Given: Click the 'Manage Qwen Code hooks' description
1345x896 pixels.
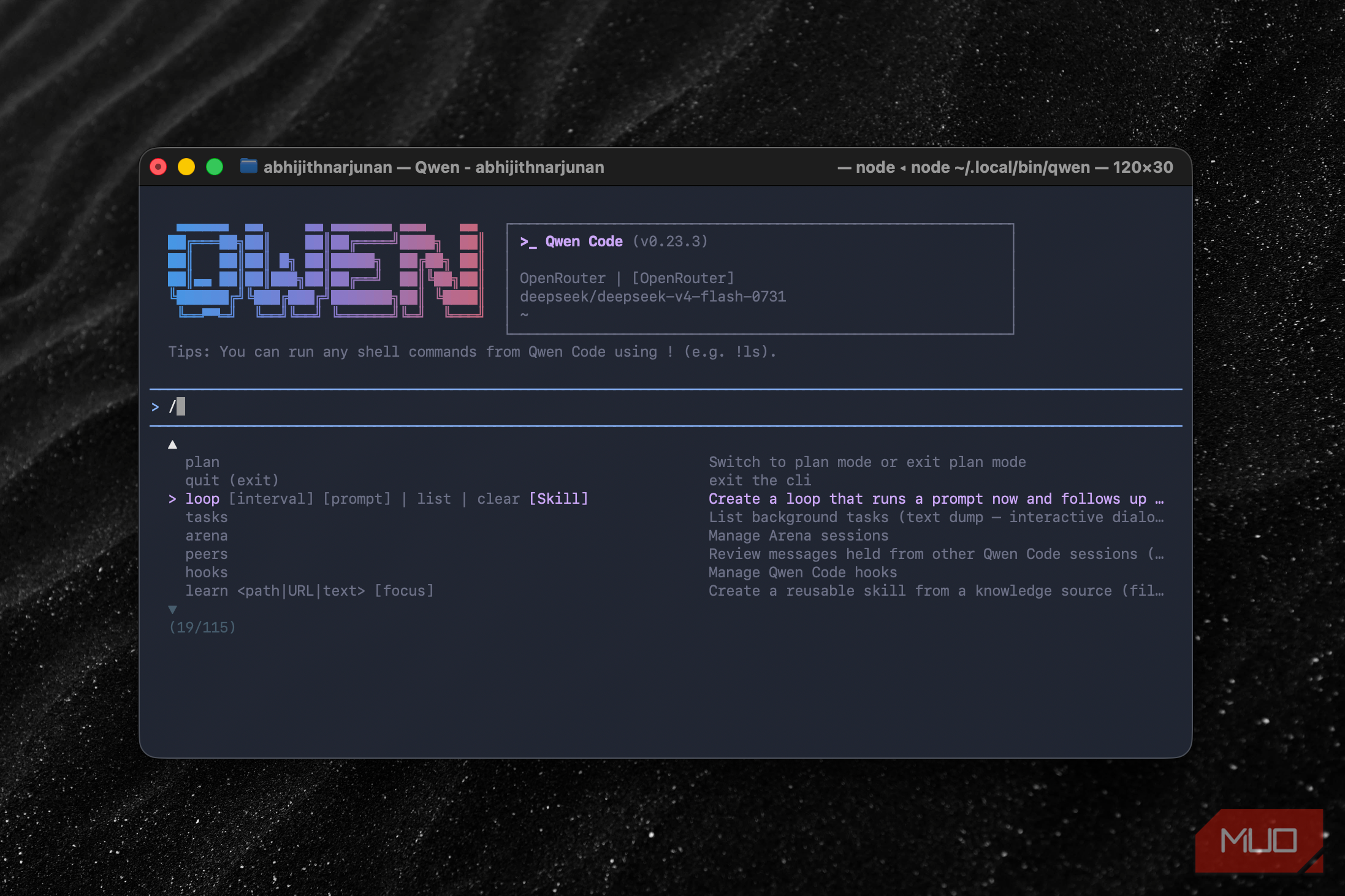Looking at the screenshot, I should coord(802,572).
